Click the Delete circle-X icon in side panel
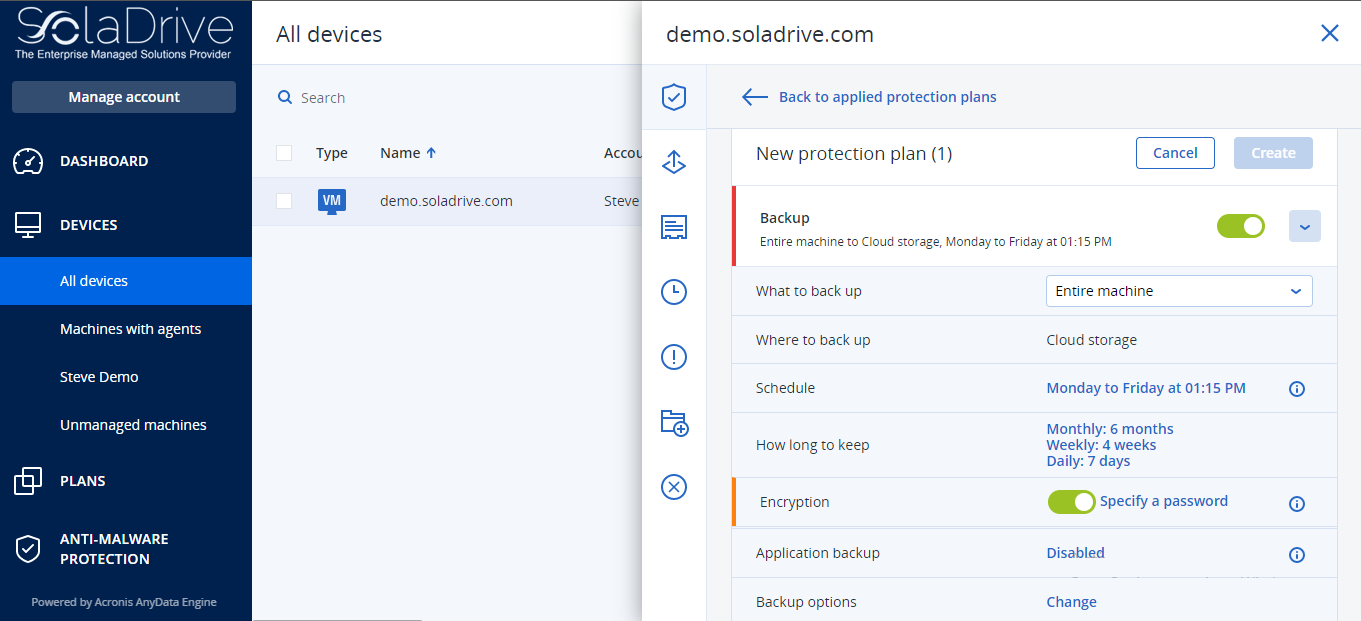The height and width of the screenshot is (621, 1361). [674, 487]
